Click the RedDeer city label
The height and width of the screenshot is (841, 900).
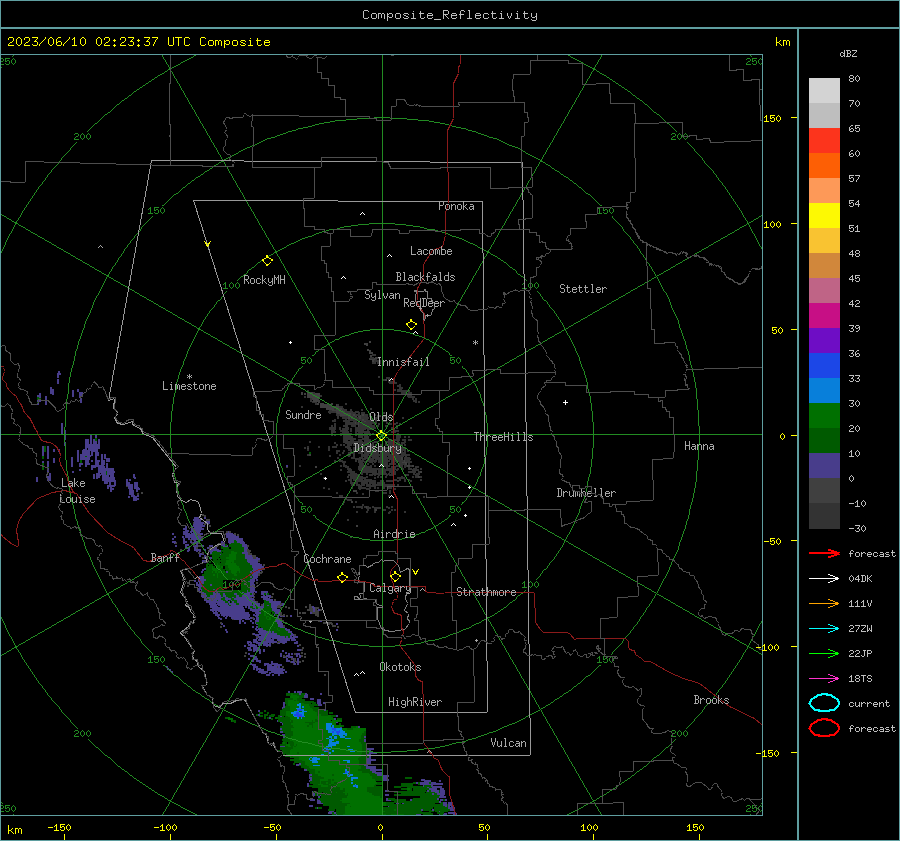point(424,303)
